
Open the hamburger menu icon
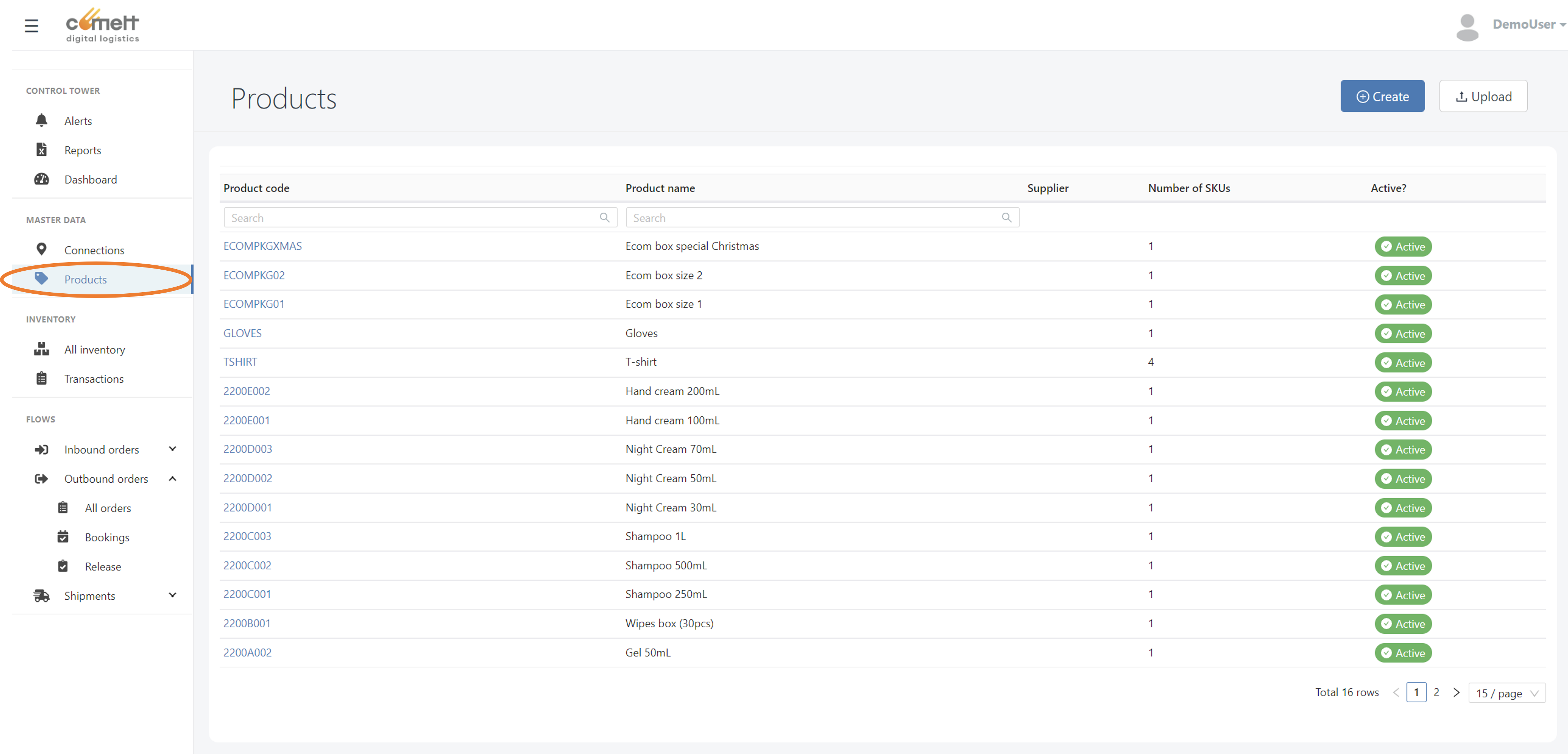[32, 25]
